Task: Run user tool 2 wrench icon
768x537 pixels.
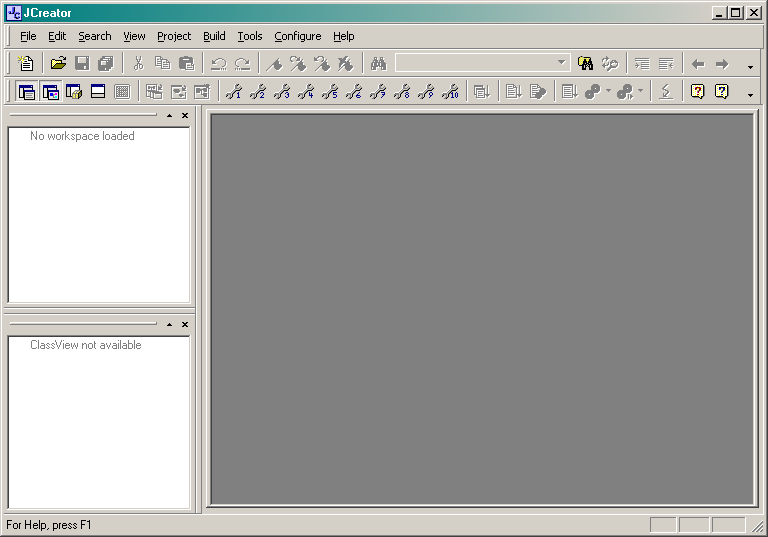Action: click(x=258, y=92)
